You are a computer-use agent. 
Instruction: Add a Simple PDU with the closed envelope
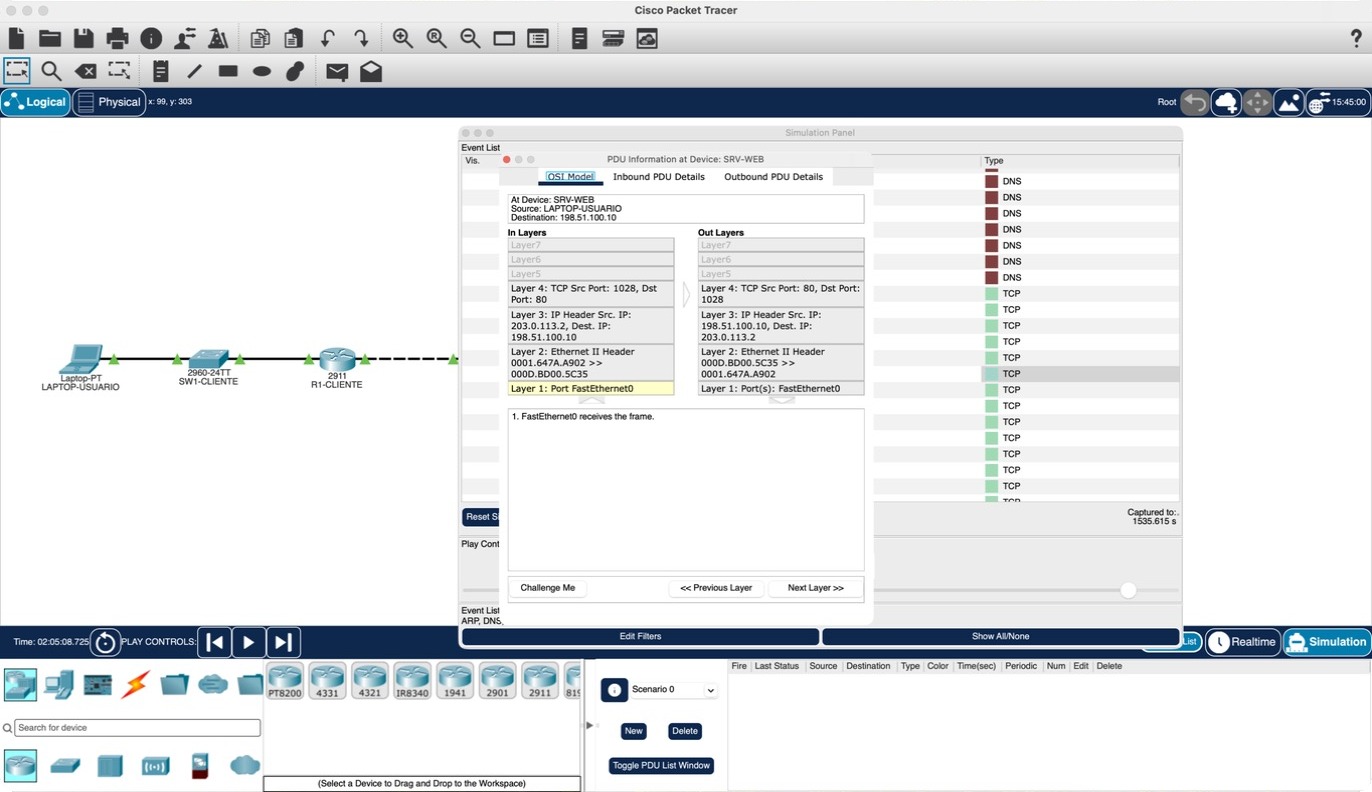[x=337, y=71]
